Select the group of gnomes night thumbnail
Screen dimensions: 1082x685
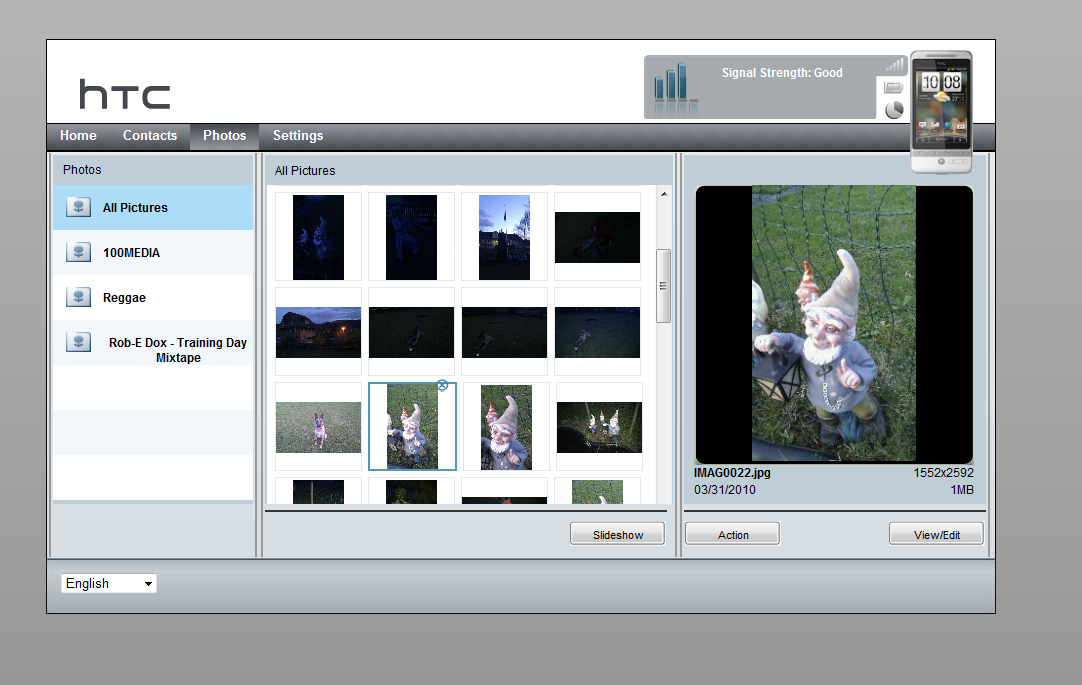(600, 428)
